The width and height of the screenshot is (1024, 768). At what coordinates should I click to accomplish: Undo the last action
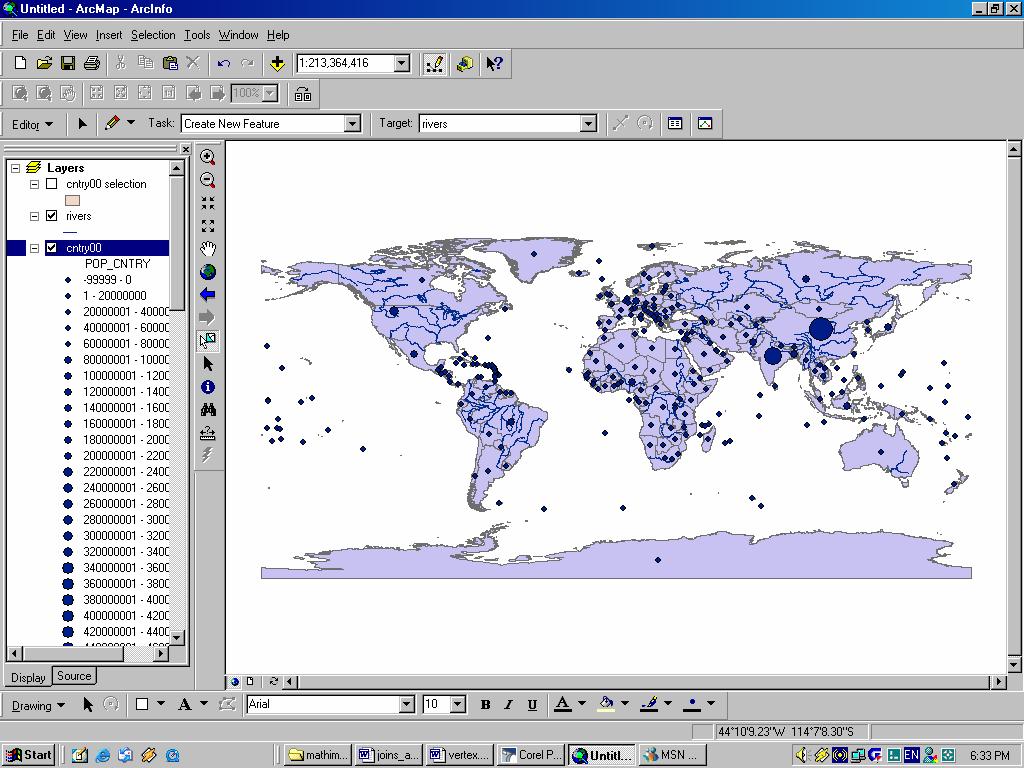(223, 63)
